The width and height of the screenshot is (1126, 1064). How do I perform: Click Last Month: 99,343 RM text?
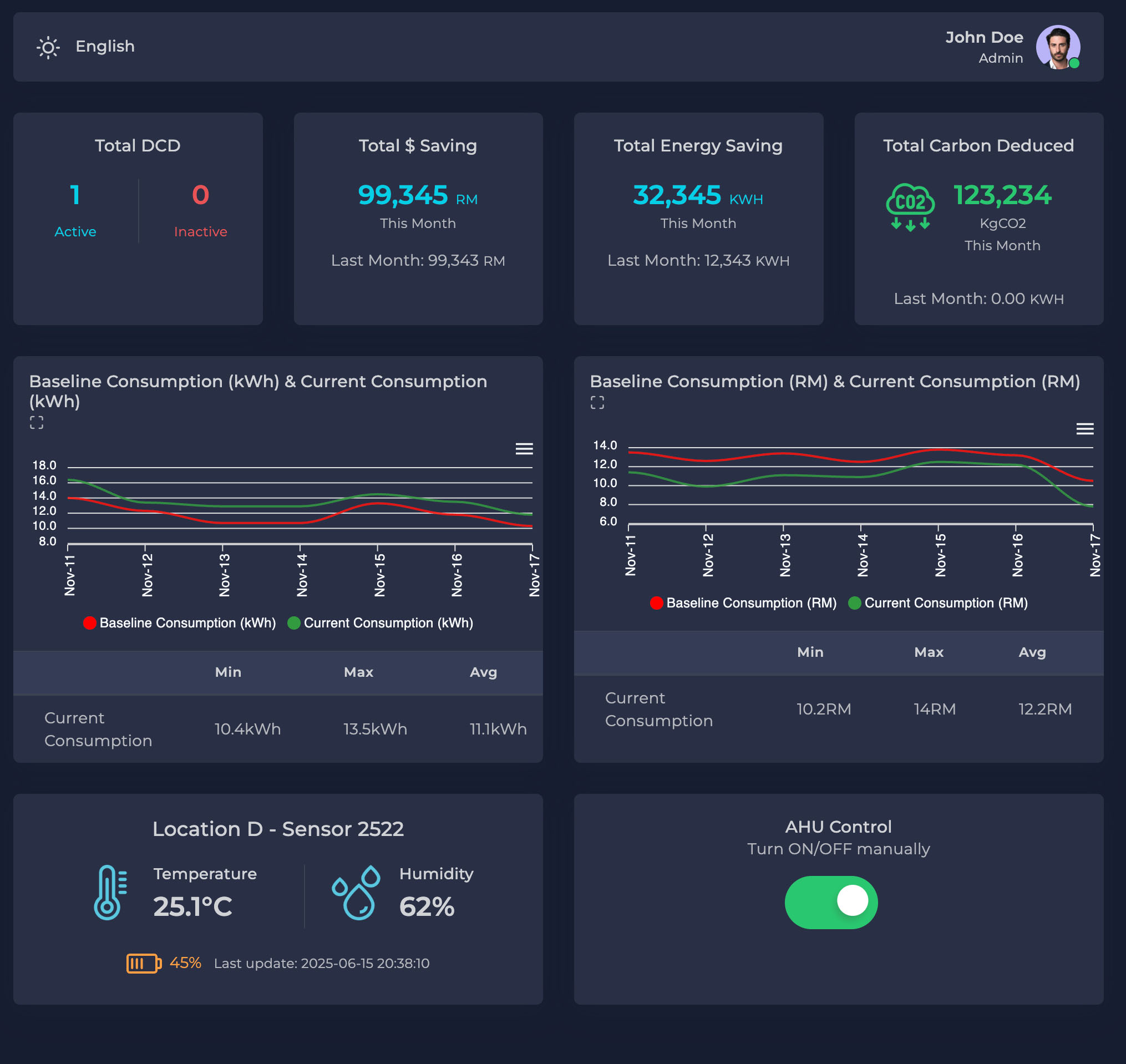point(418,260)
